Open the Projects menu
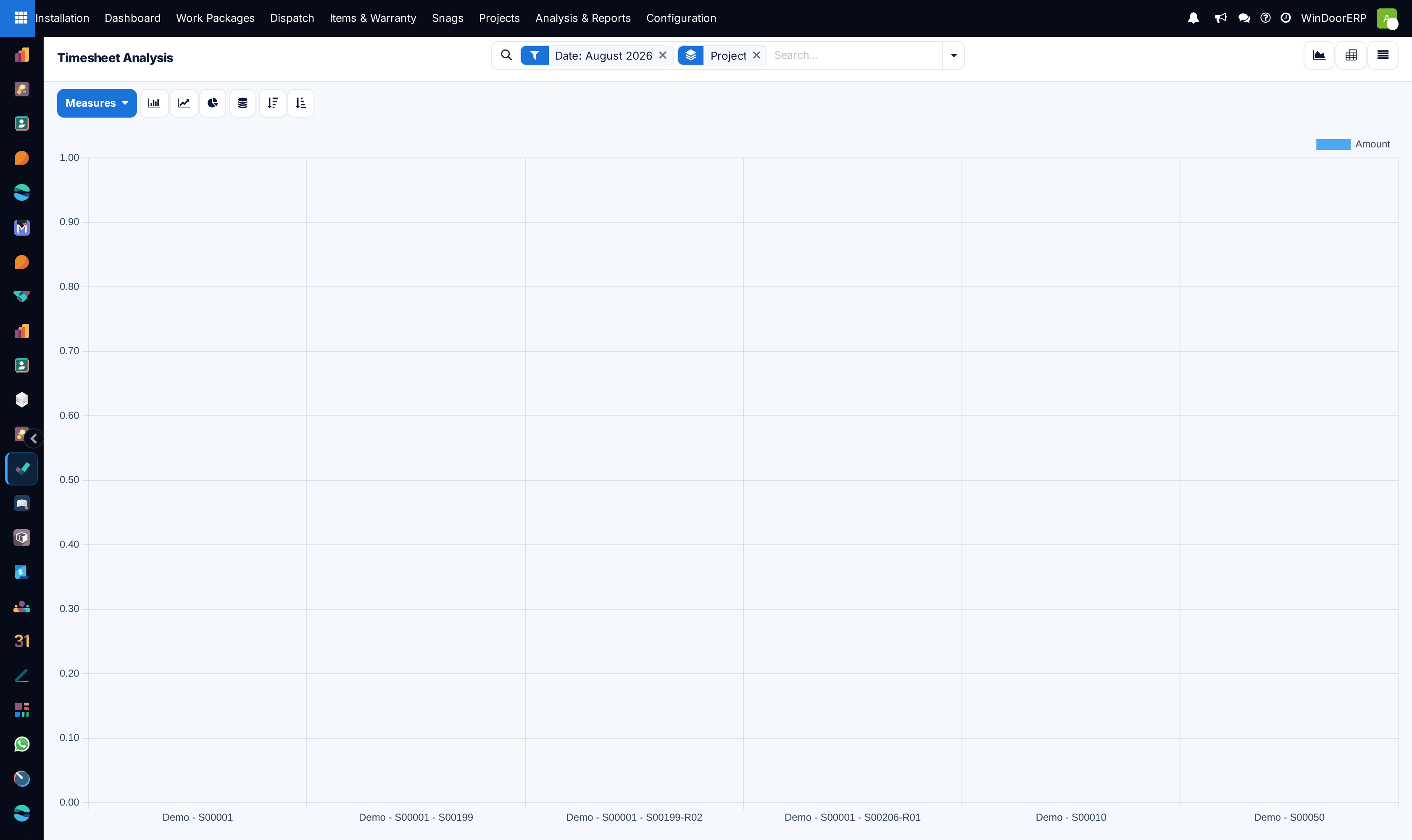 point(499,18)
